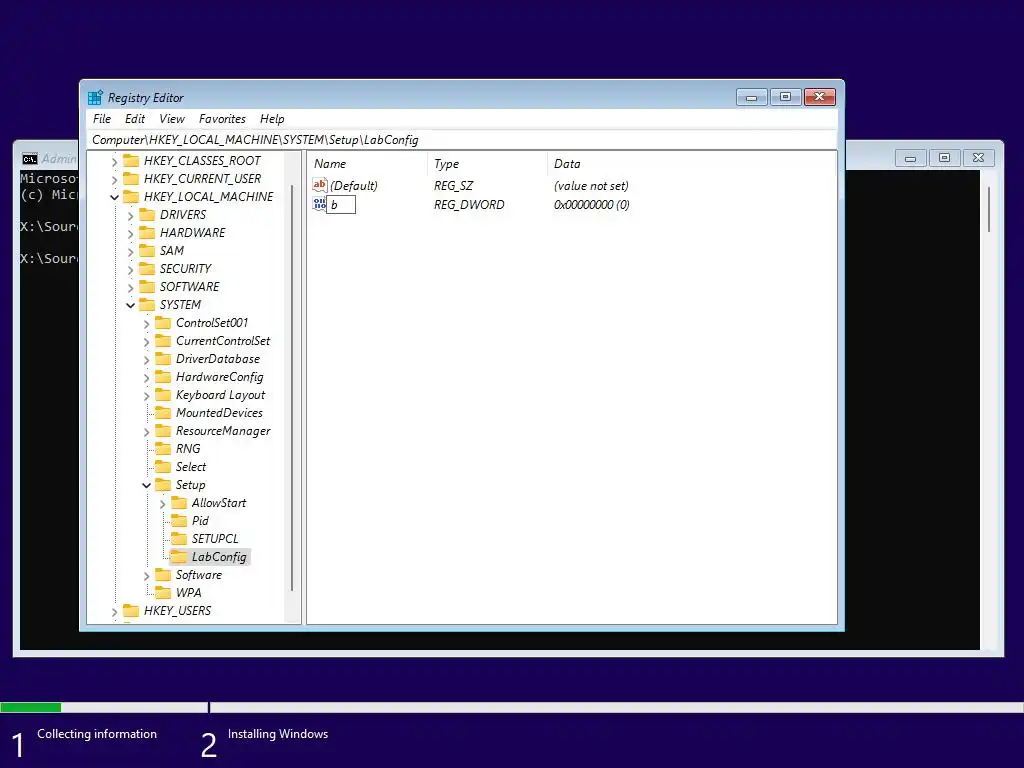Screen dimensions: 1024x768
Task: Click the REG_SZ type cell
Action: [453, 185]
